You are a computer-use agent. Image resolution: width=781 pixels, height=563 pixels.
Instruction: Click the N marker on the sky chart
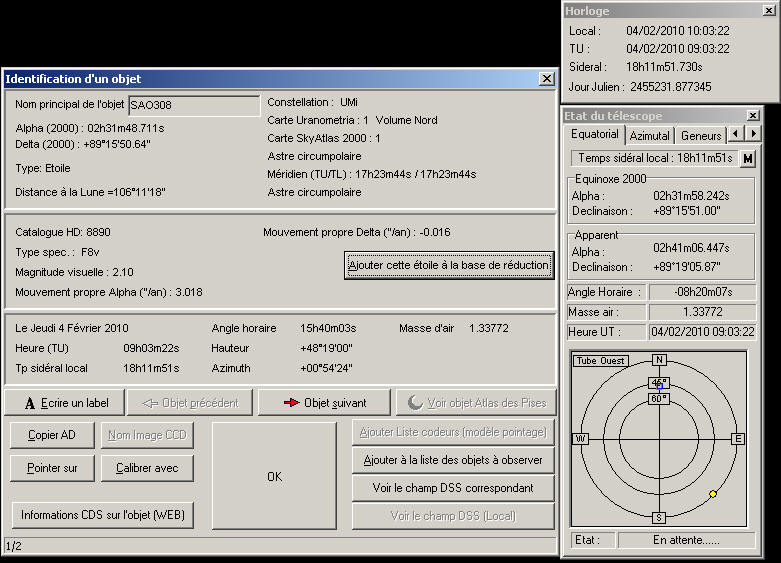point(658,360)
